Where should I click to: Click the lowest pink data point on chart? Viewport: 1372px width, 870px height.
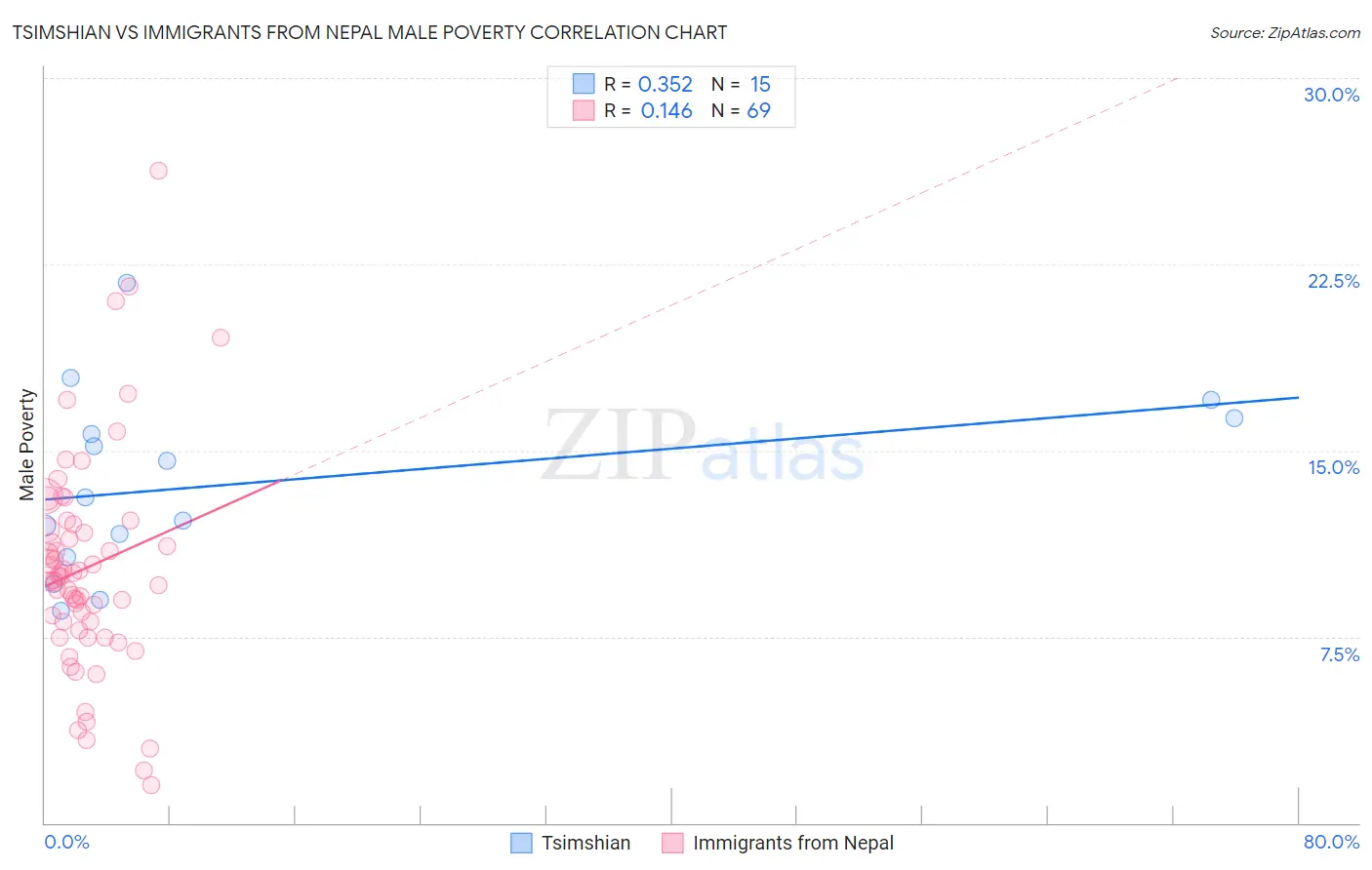coord(151,785)
